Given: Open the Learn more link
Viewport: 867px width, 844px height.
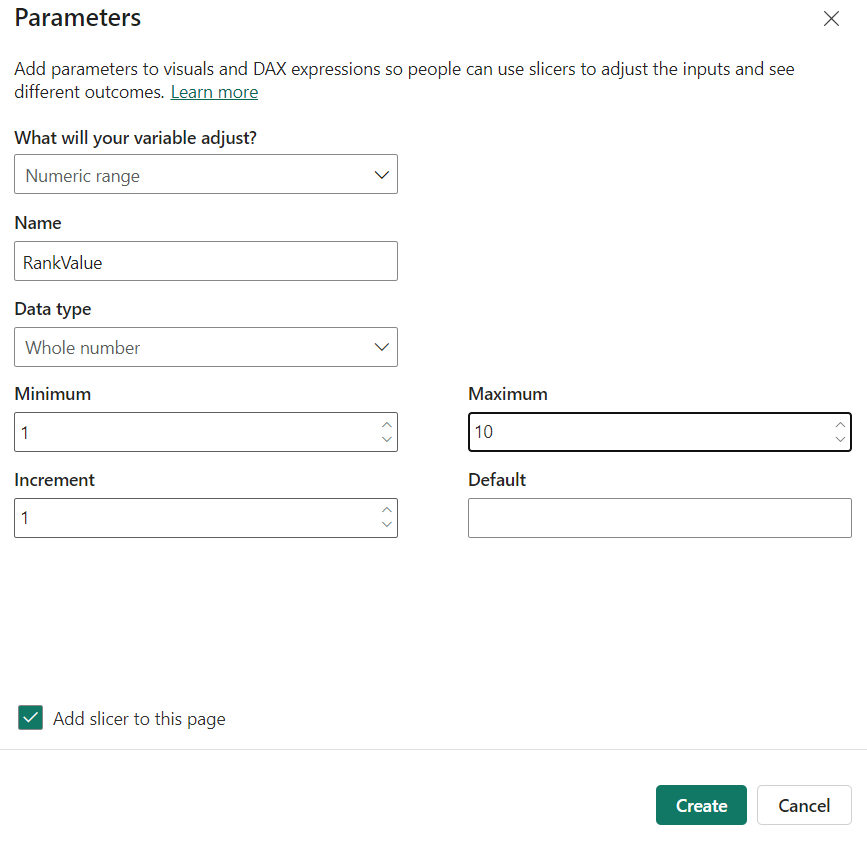Looking at the screenshot, I should pyautogui.click(x=214, y=92).
